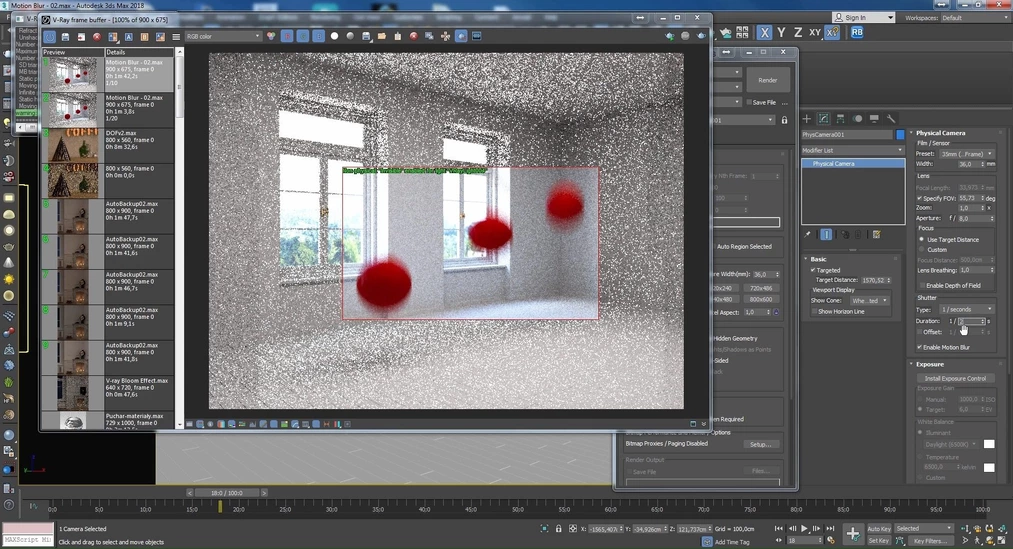1013x549 pixels.
Task: Toggle the Targeted checkbox
Action: pyautogui.click(x=813, y=270)
